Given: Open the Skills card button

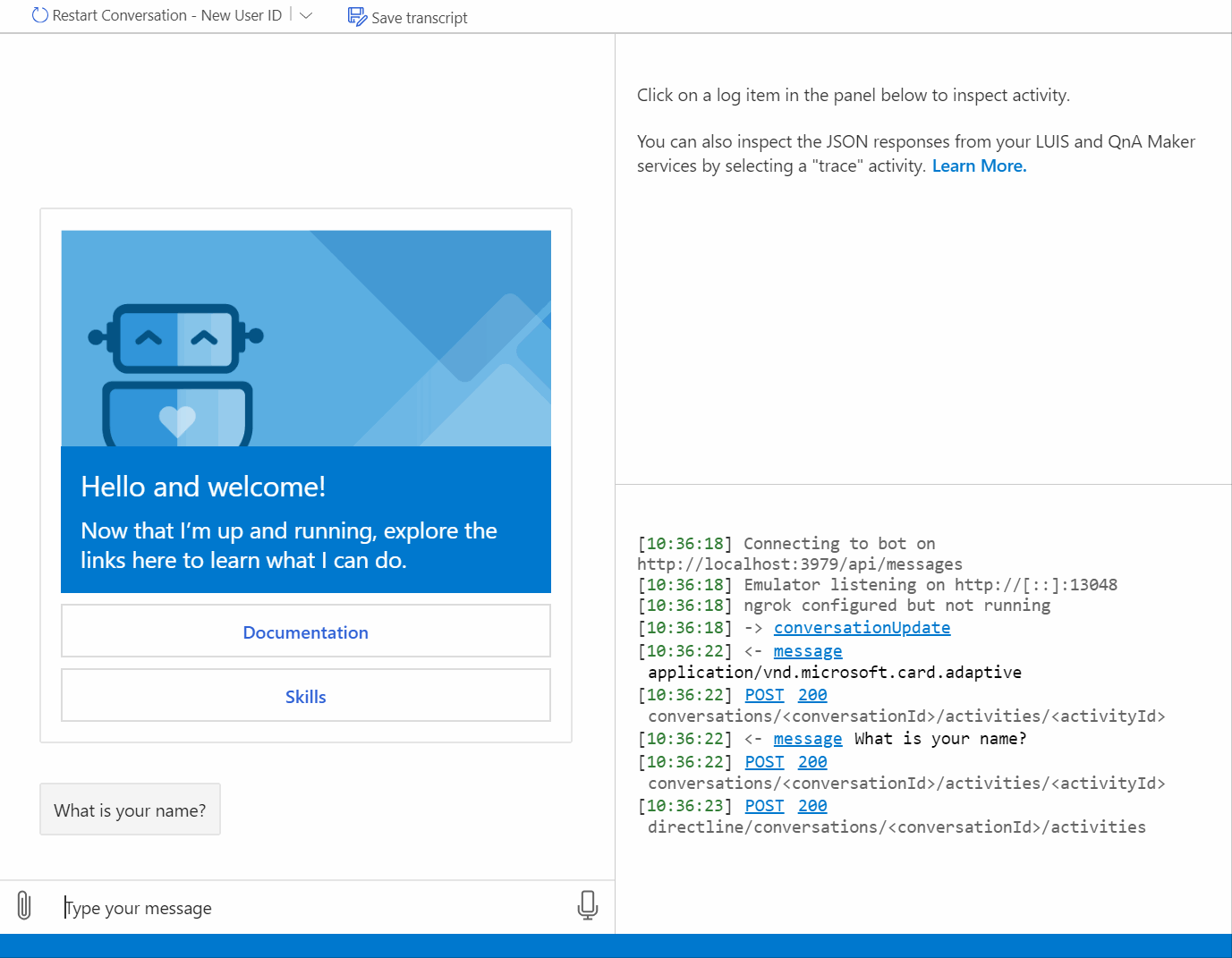Looking at the screenshot, I should coord(306,696).
